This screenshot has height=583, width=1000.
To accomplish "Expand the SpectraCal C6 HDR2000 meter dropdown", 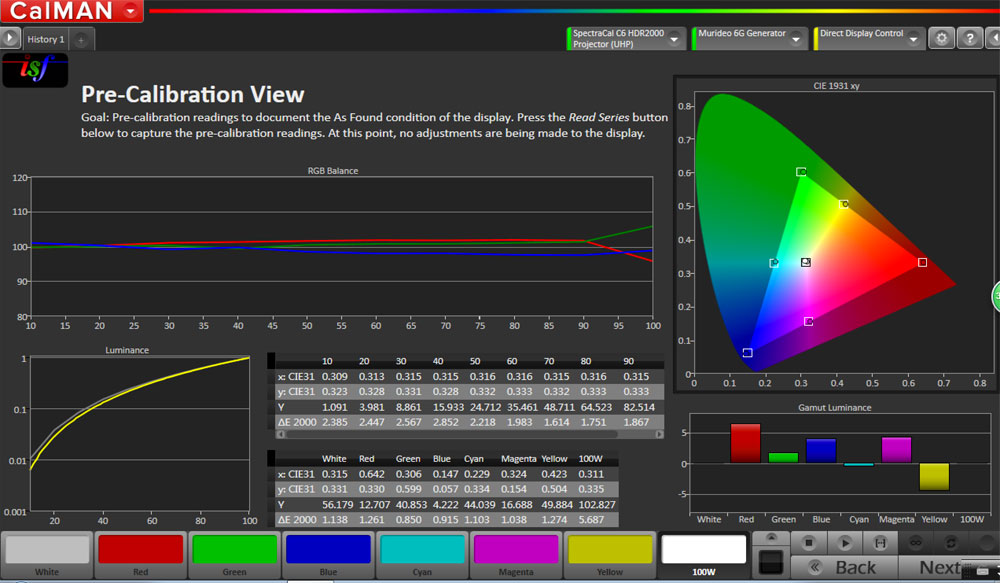I will pyautogui.click(x=675, y=39).
